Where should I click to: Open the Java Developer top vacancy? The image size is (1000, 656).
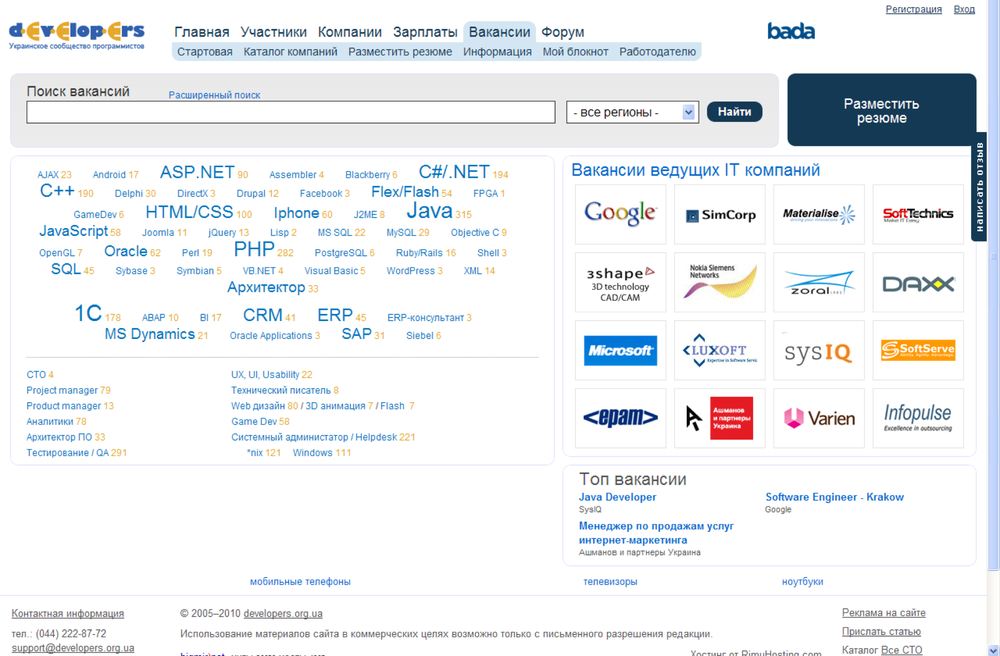coord(617,497)
